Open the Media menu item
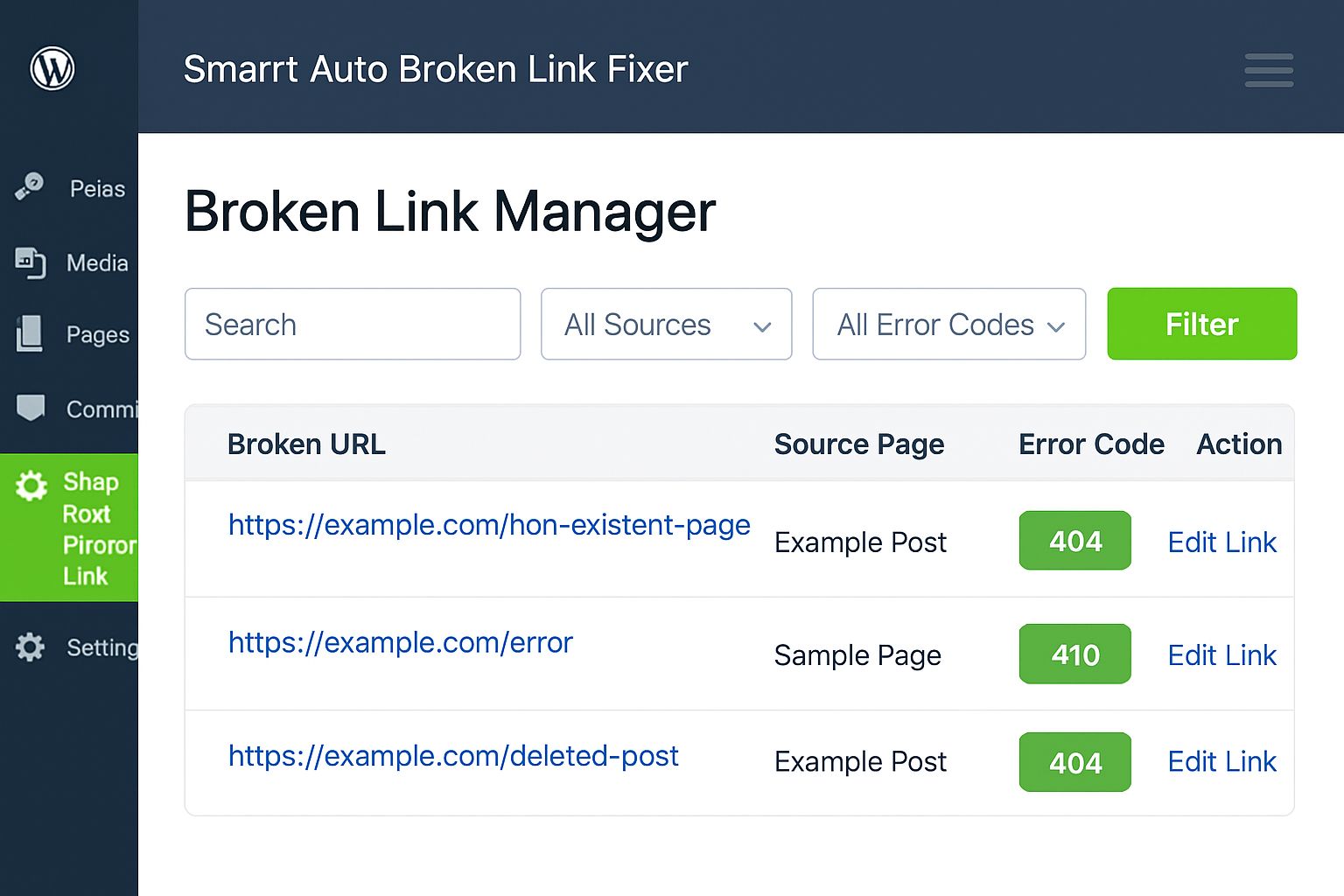Screen dimensions: 1344x896 [x=97, y=262]
